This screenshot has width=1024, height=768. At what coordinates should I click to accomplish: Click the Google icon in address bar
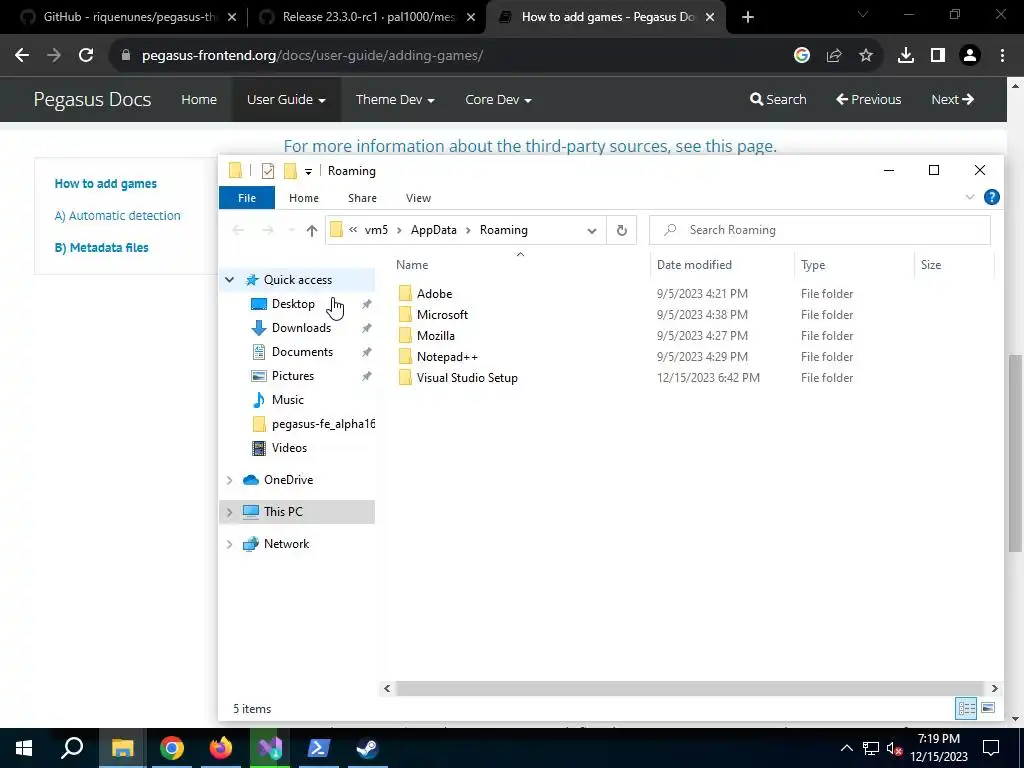(x=802, y=56)
